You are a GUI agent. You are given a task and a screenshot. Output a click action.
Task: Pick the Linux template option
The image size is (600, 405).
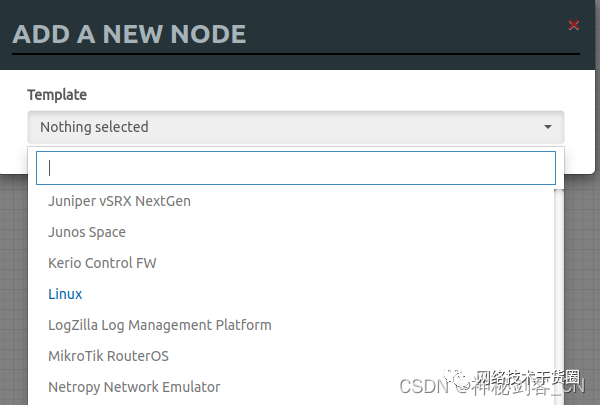(x=65, y=294)
